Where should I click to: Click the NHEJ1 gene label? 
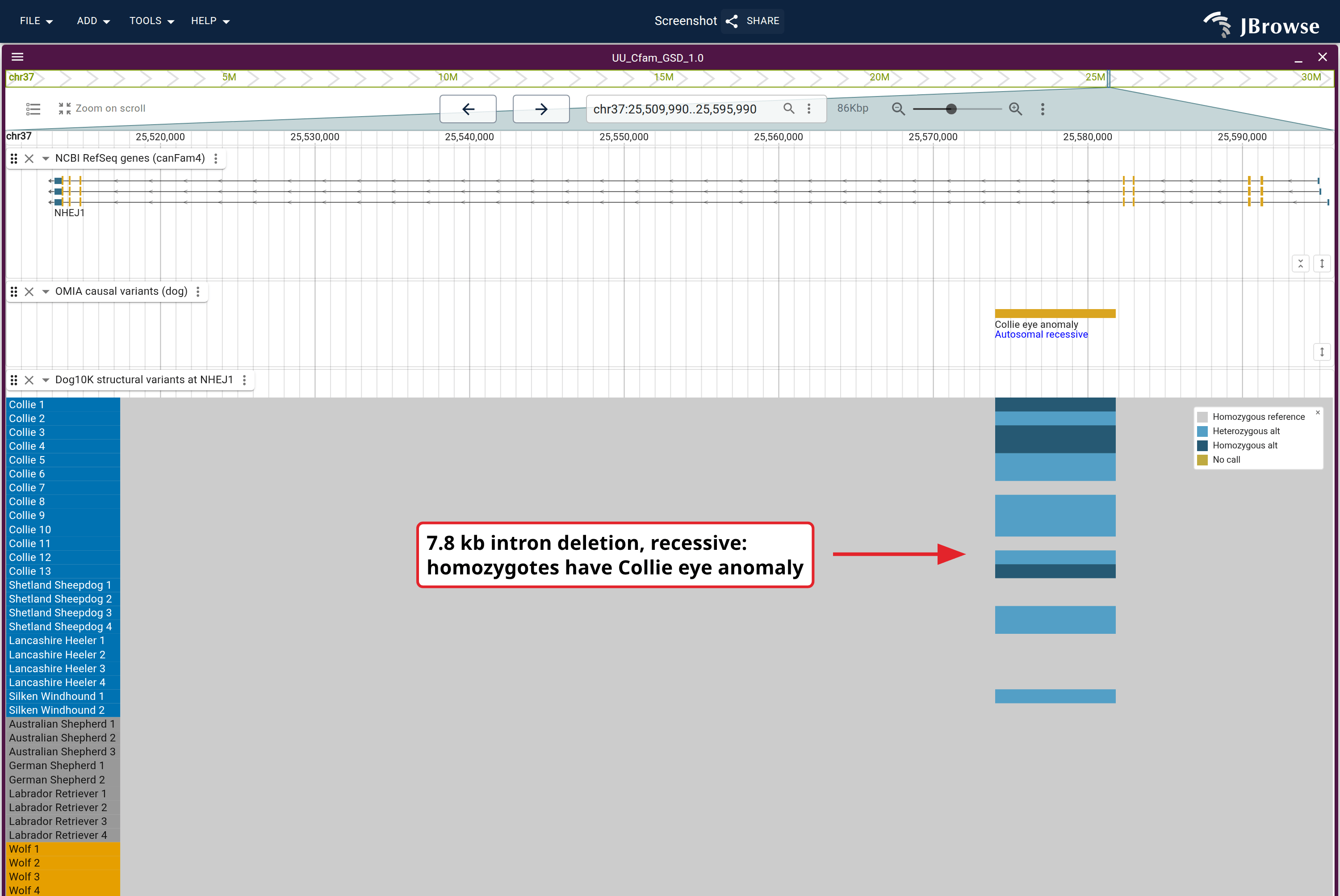[x=69, y=213]
